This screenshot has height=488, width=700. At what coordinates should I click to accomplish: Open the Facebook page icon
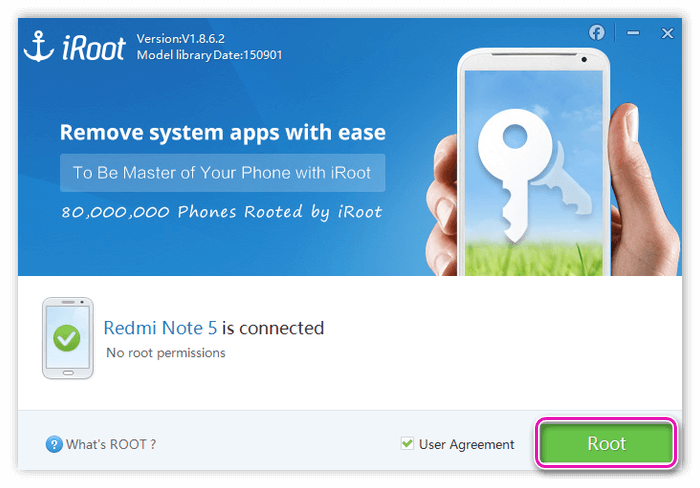[x=596, y=33]
